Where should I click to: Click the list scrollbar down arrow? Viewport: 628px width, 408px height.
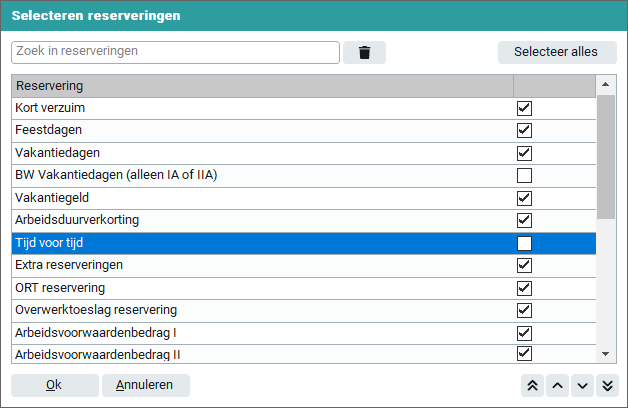point(605,353)
